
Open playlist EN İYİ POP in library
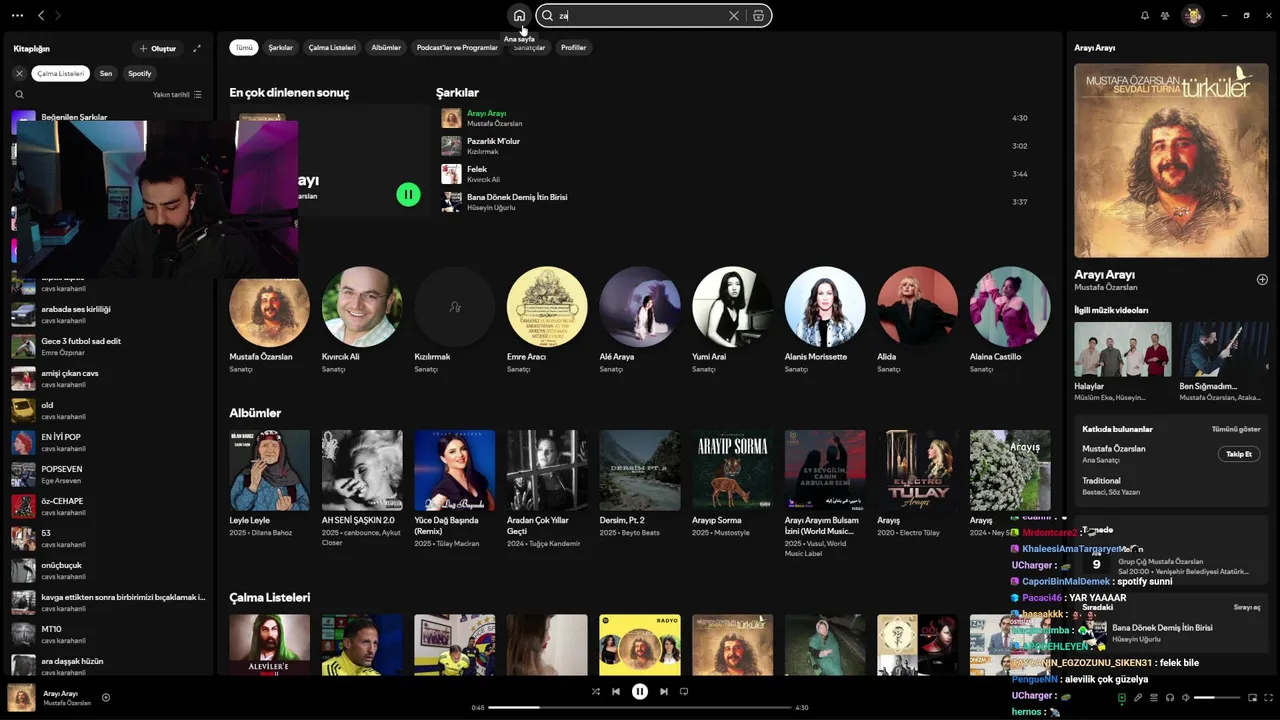pyautogui.click(x=108, y=442)
